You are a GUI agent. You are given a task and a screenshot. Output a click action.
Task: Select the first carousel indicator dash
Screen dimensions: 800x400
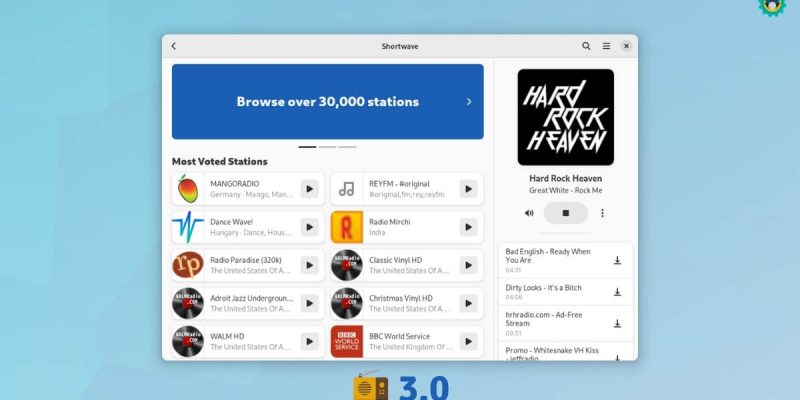(307, 147)
